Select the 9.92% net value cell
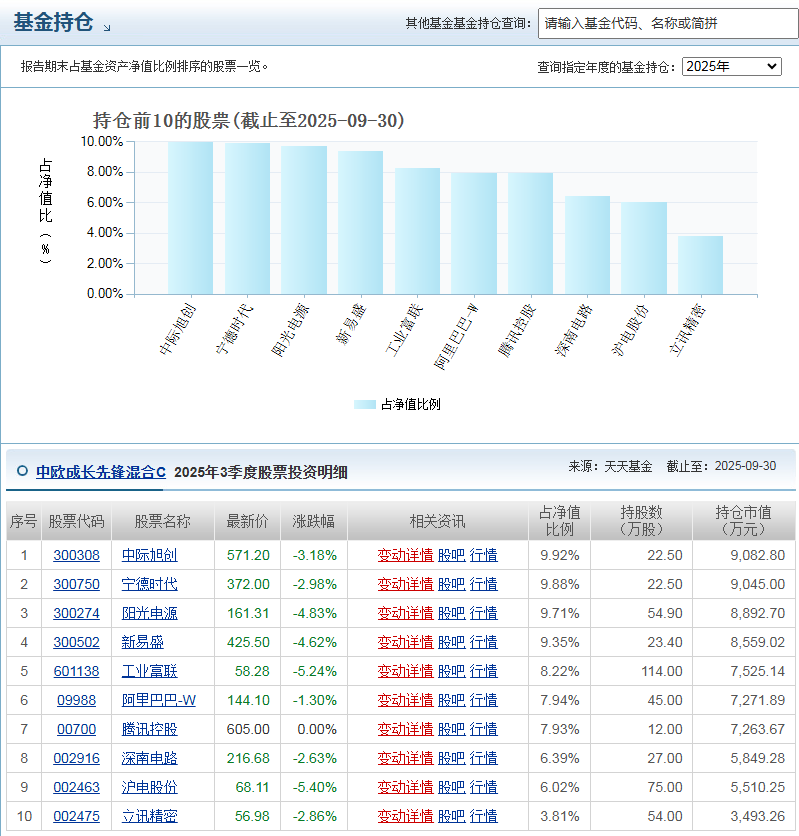 [x=560, y=555]
